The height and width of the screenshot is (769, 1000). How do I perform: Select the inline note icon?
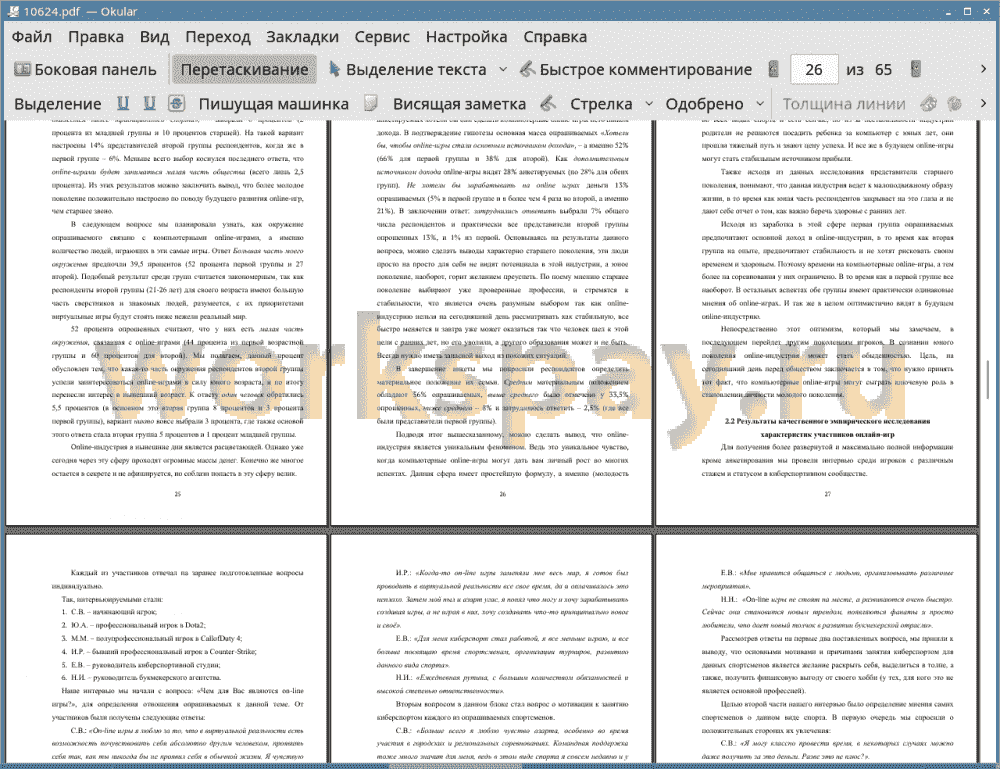pyautogui.click(x=371, y=103)
